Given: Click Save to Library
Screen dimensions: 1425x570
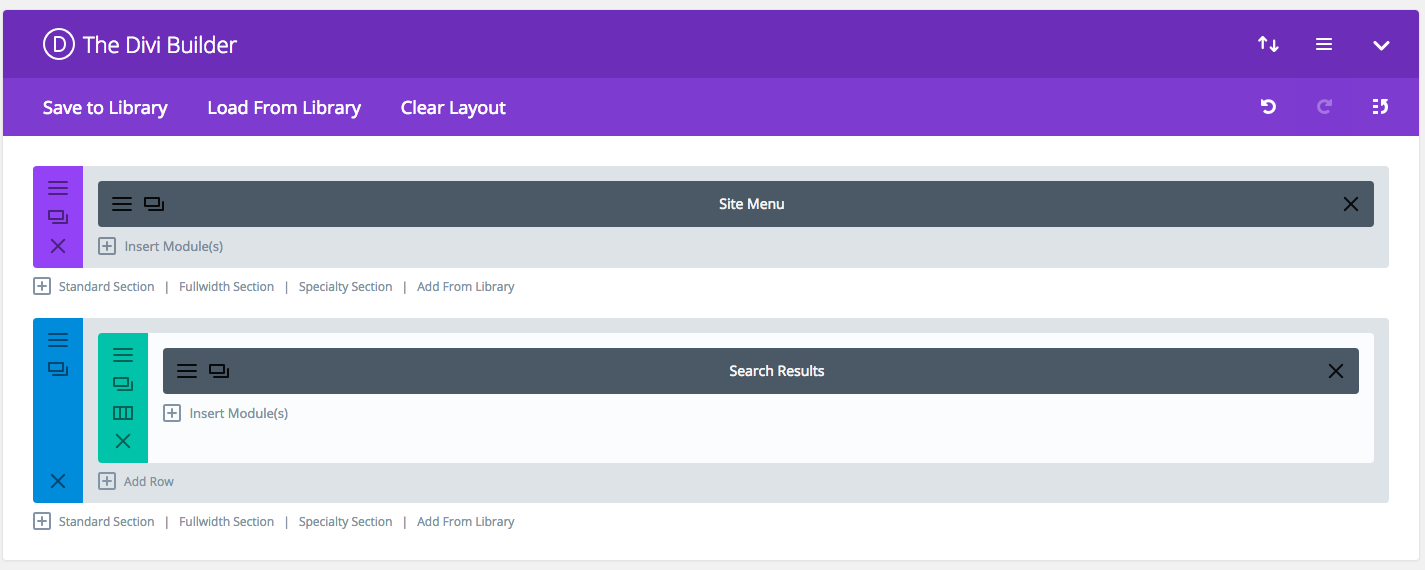Looking at the screenshot, I should 105,108.
